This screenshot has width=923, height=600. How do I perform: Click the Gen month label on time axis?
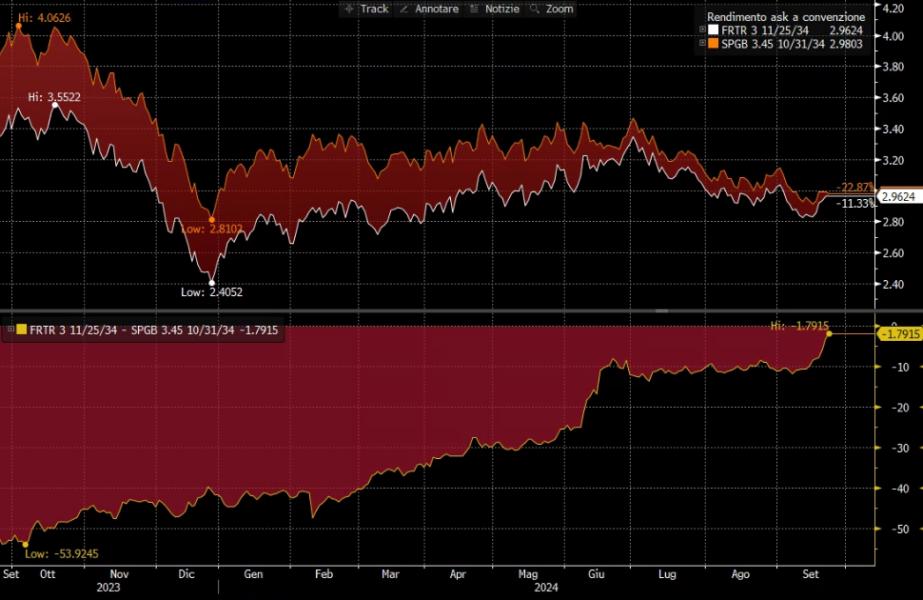pos(253,574)
